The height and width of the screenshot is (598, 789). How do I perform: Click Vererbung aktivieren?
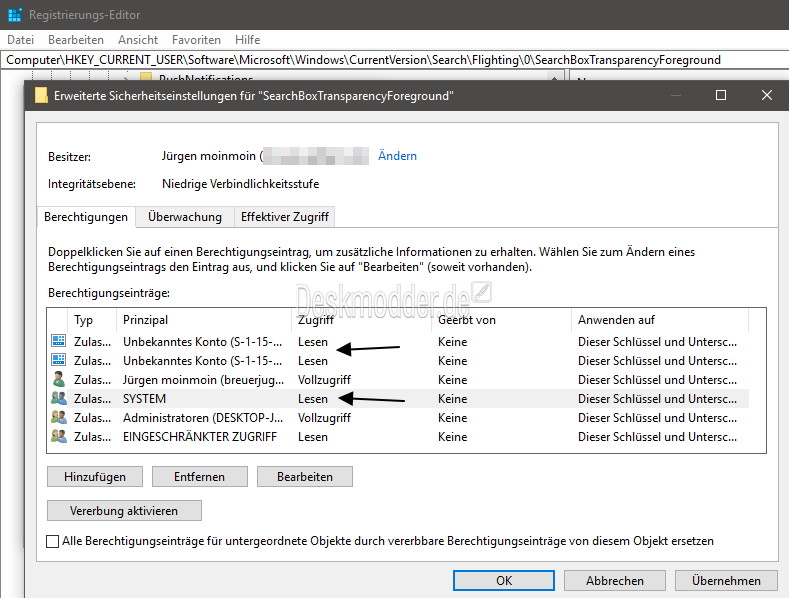point(124,510)
